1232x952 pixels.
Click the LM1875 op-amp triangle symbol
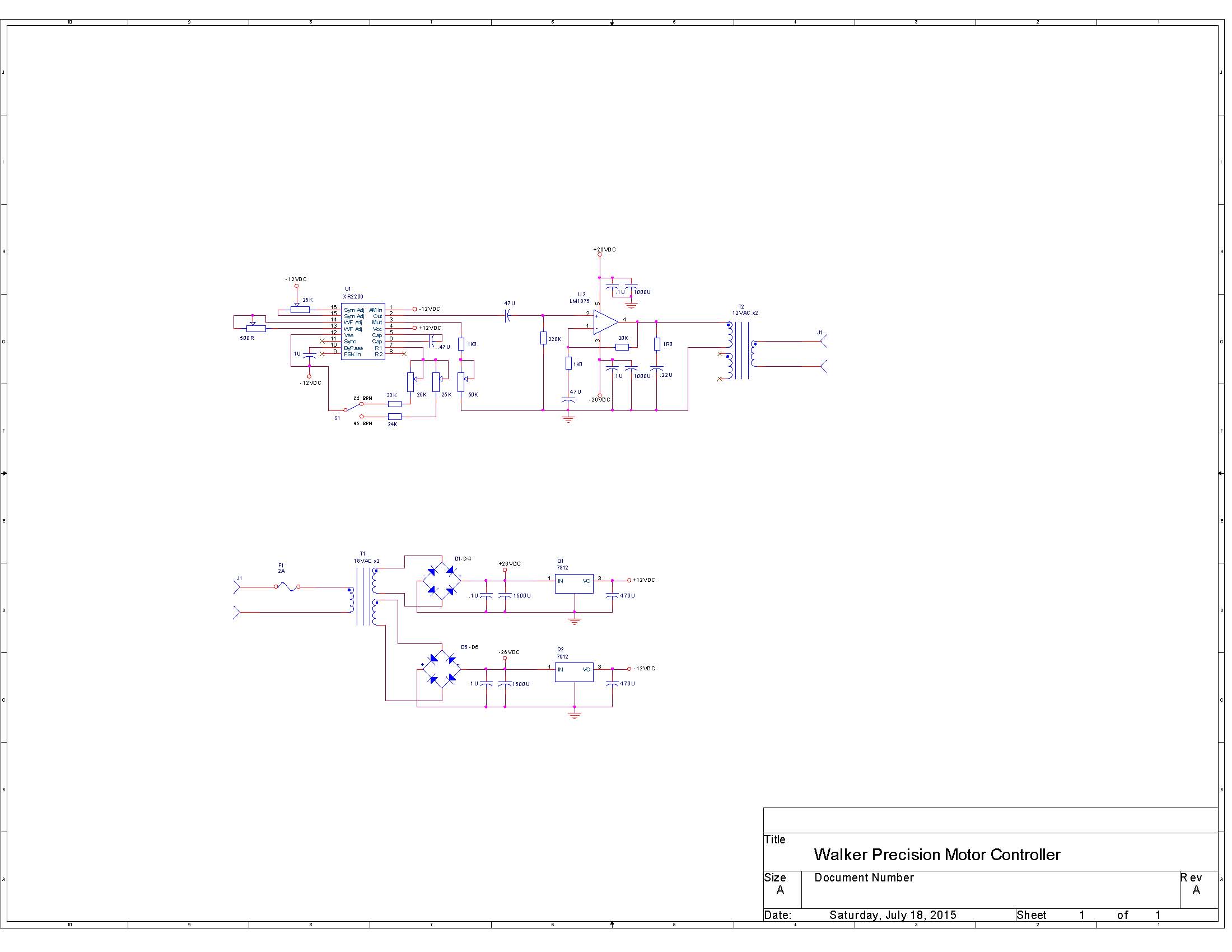click(606, 322)
